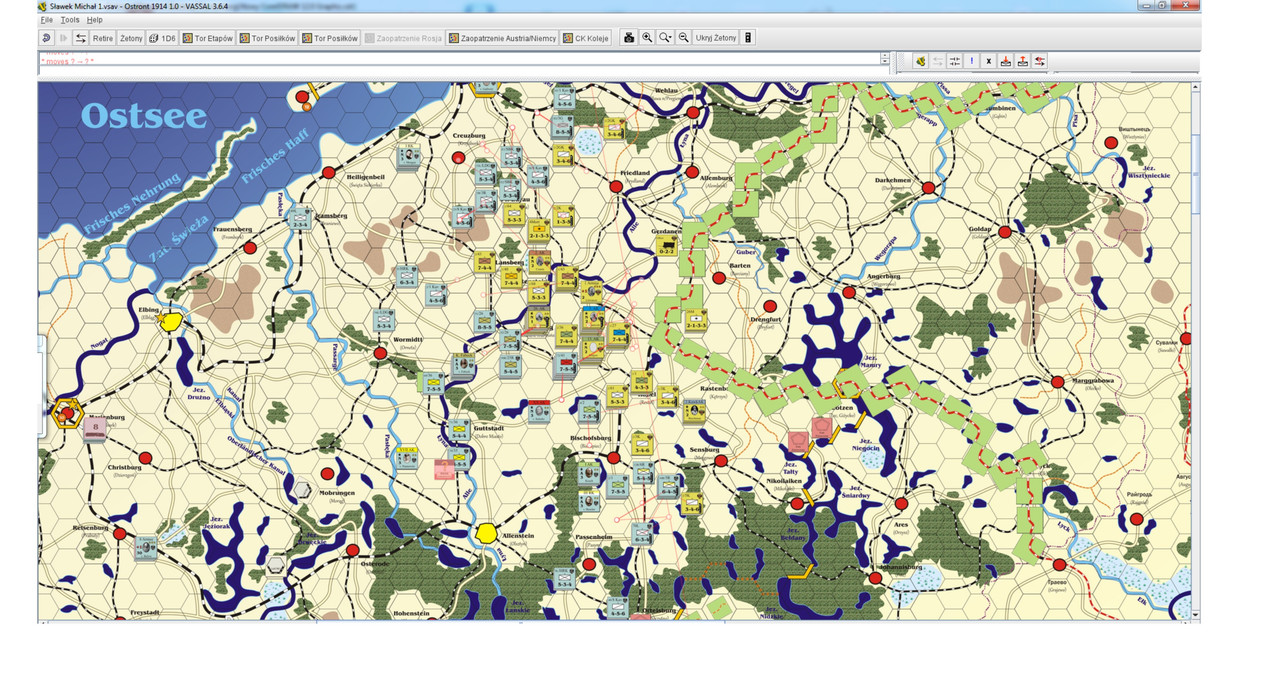Click the Goldap city label
Image resolution: width=1280 pixels, height=693 pixels.
coord(979,229)
